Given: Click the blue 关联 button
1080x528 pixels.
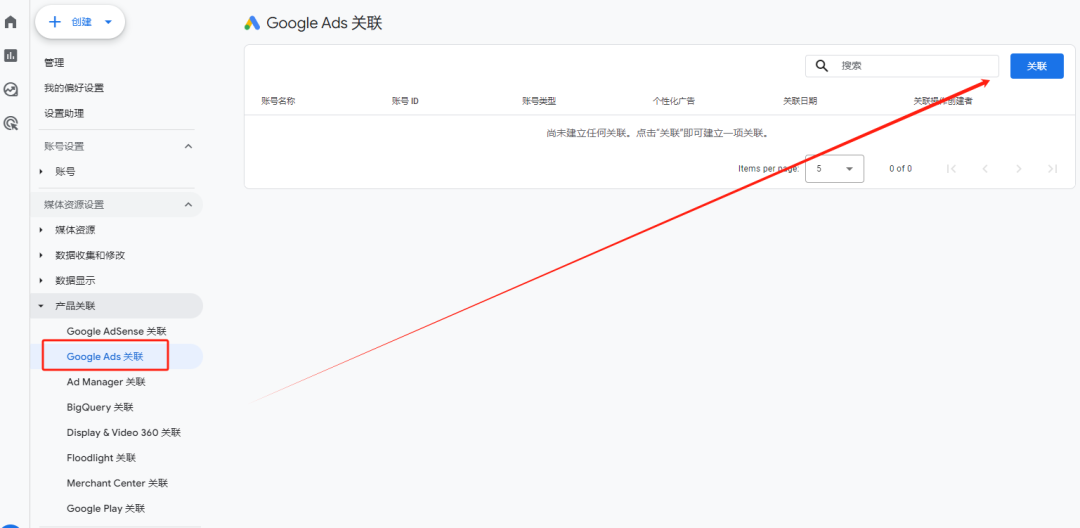Looking at the screenshot, I should coord(1036,66).
